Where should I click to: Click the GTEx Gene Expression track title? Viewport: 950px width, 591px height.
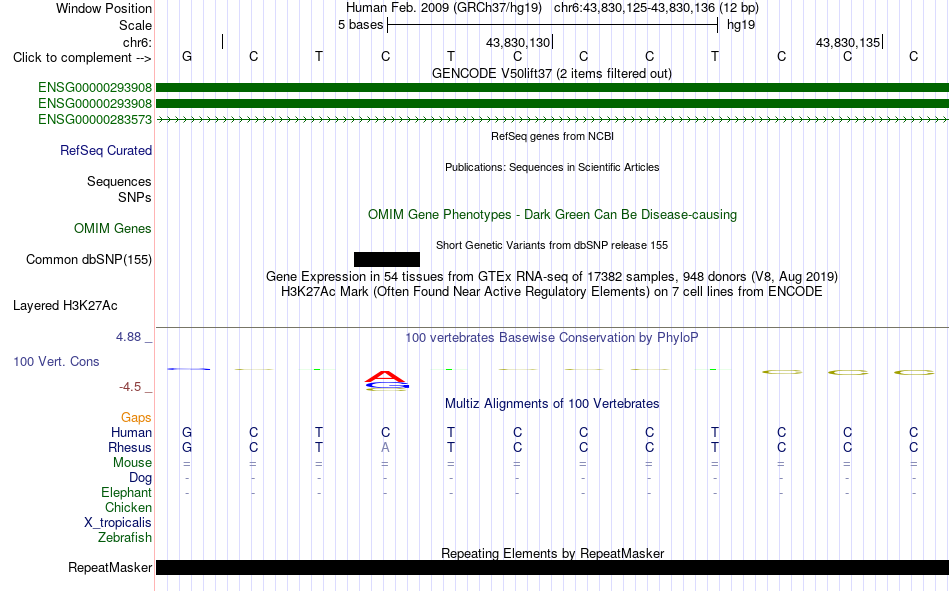pyautogui.click(x=552, y=276)
